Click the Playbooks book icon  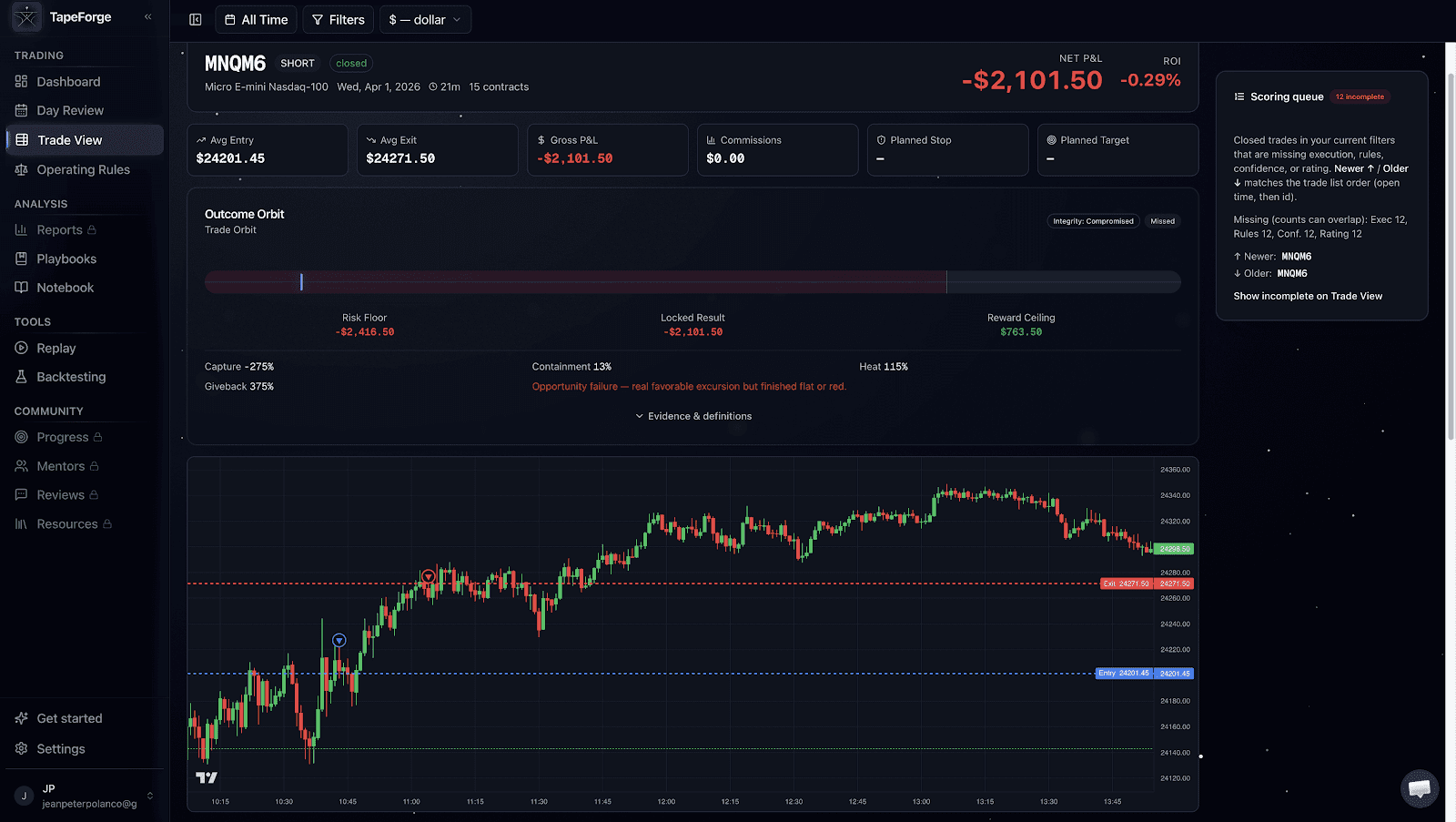point(20,259)
